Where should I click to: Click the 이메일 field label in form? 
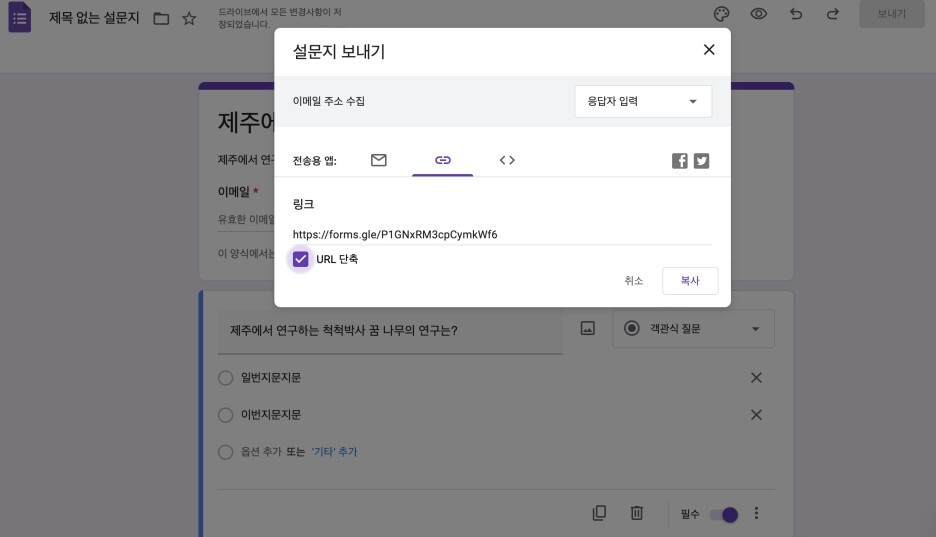(233, 192)
